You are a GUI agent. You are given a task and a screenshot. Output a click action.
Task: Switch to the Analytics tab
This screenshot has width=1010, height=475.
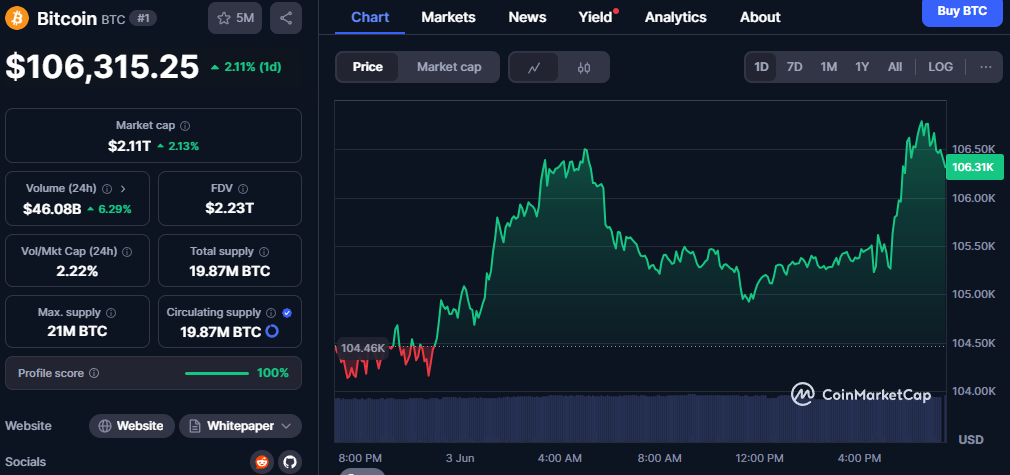coord(675,17)
